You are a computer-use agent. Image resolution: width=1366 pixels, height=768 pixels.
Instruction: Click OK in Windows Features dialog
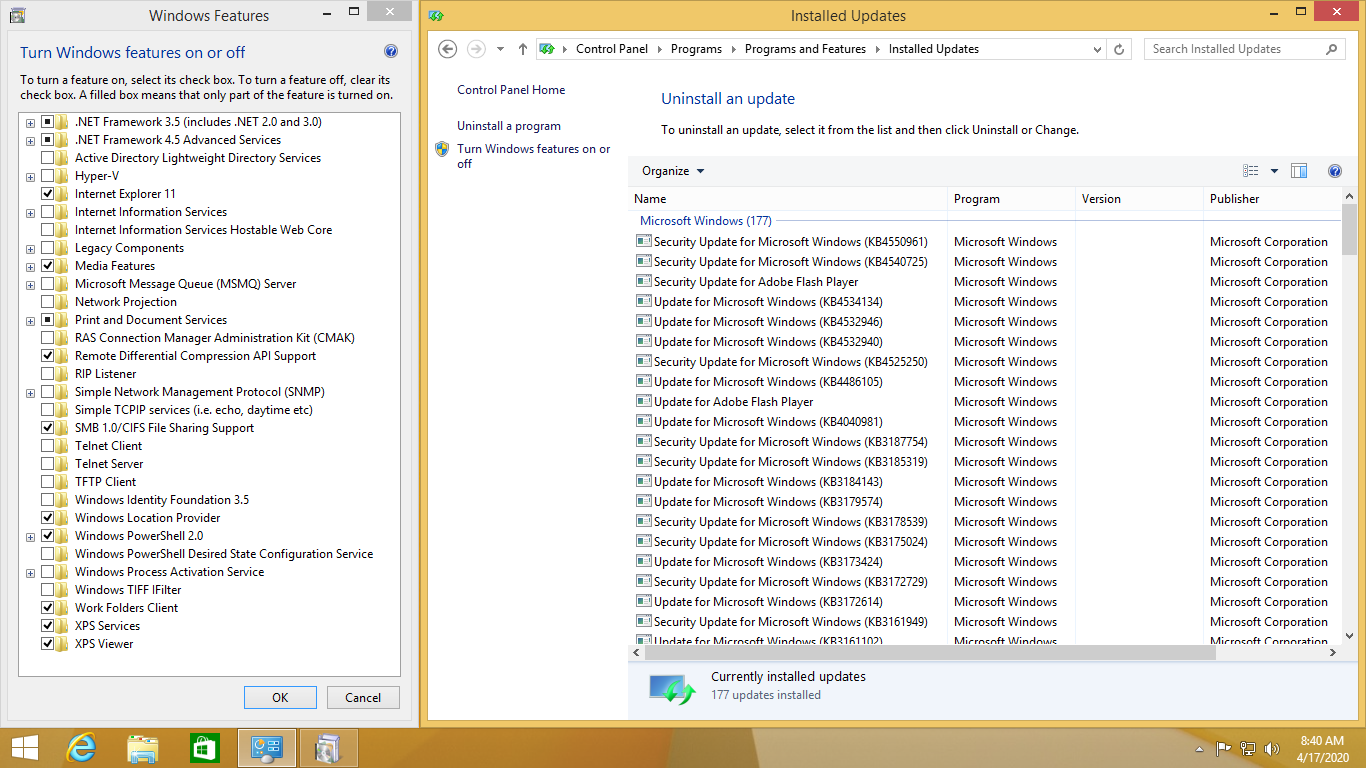click(280, 698)
